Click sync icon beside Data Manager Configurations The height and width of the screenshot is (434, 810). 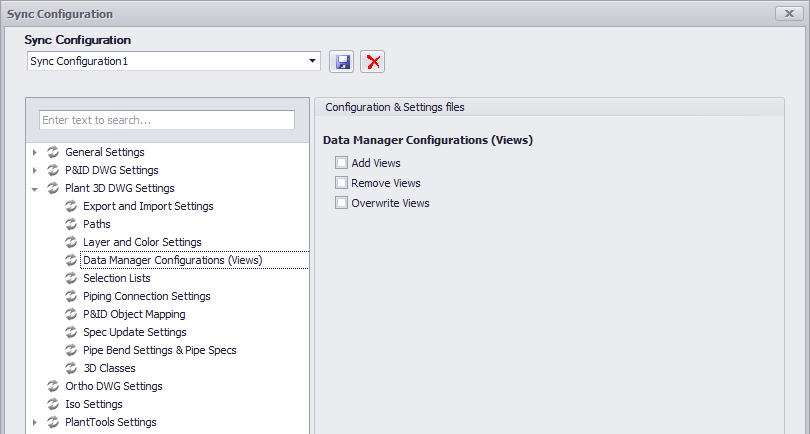pyautogui.click(x=71, y=260)
